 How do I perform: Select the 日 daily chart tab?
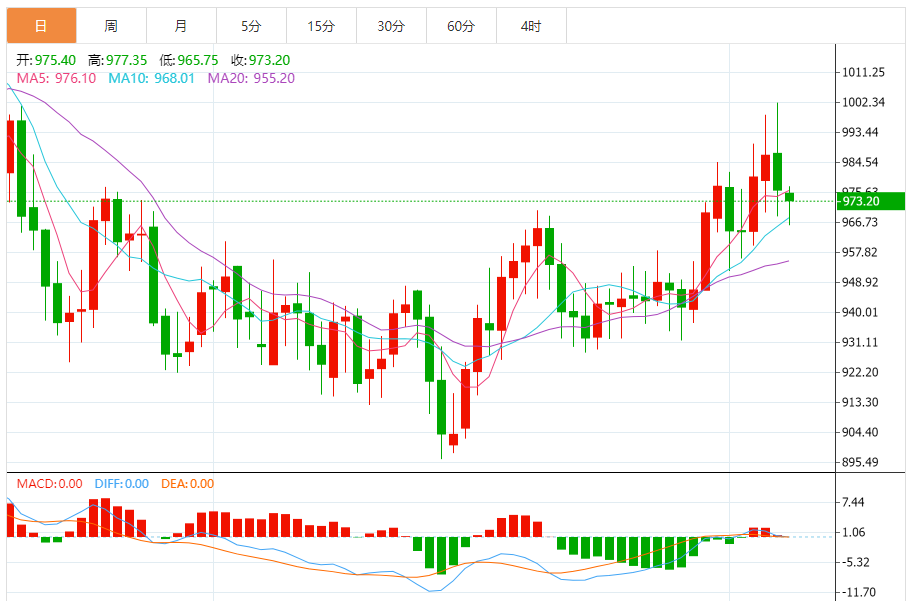pyautogui.click(x=41, y=26)
